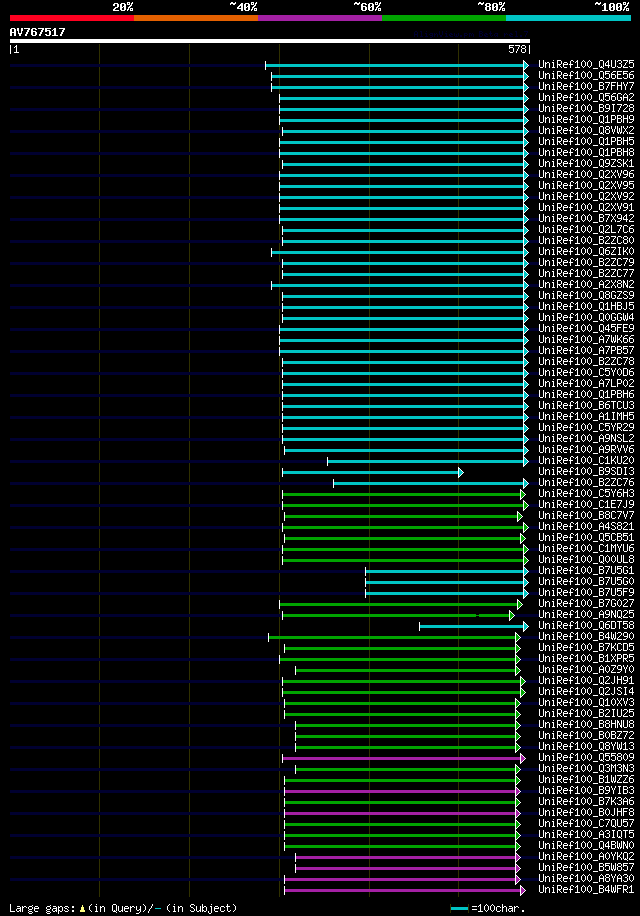
Task: Click the purple alignment bar for UniRef100_Q55809
Action: pos(404,758)
